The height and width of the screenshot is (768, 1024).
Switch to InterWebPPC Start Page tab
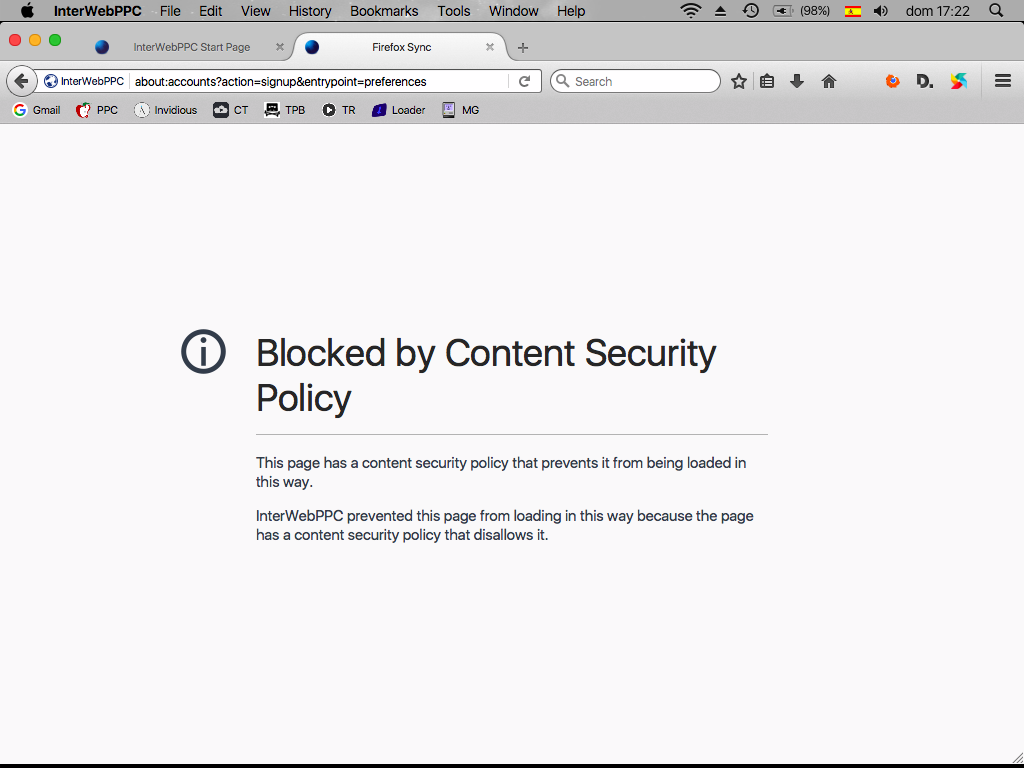click(x=189, y=47)
